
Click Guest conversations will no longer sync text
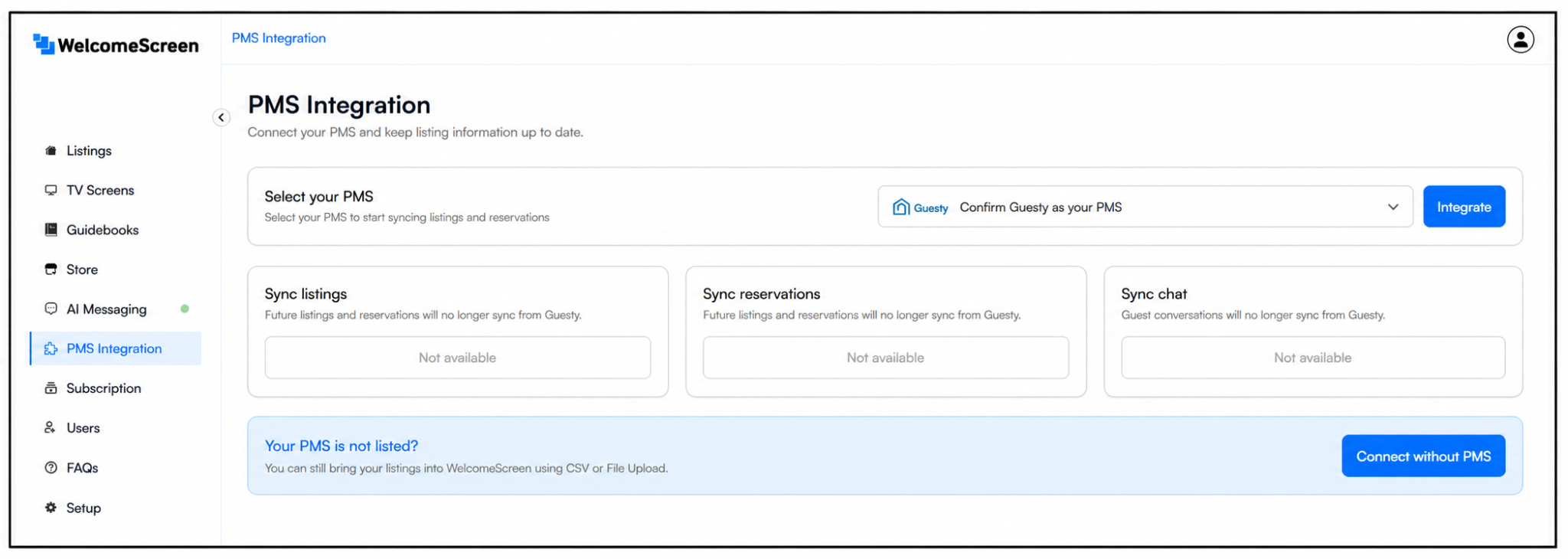click(x=1253, y=315)
